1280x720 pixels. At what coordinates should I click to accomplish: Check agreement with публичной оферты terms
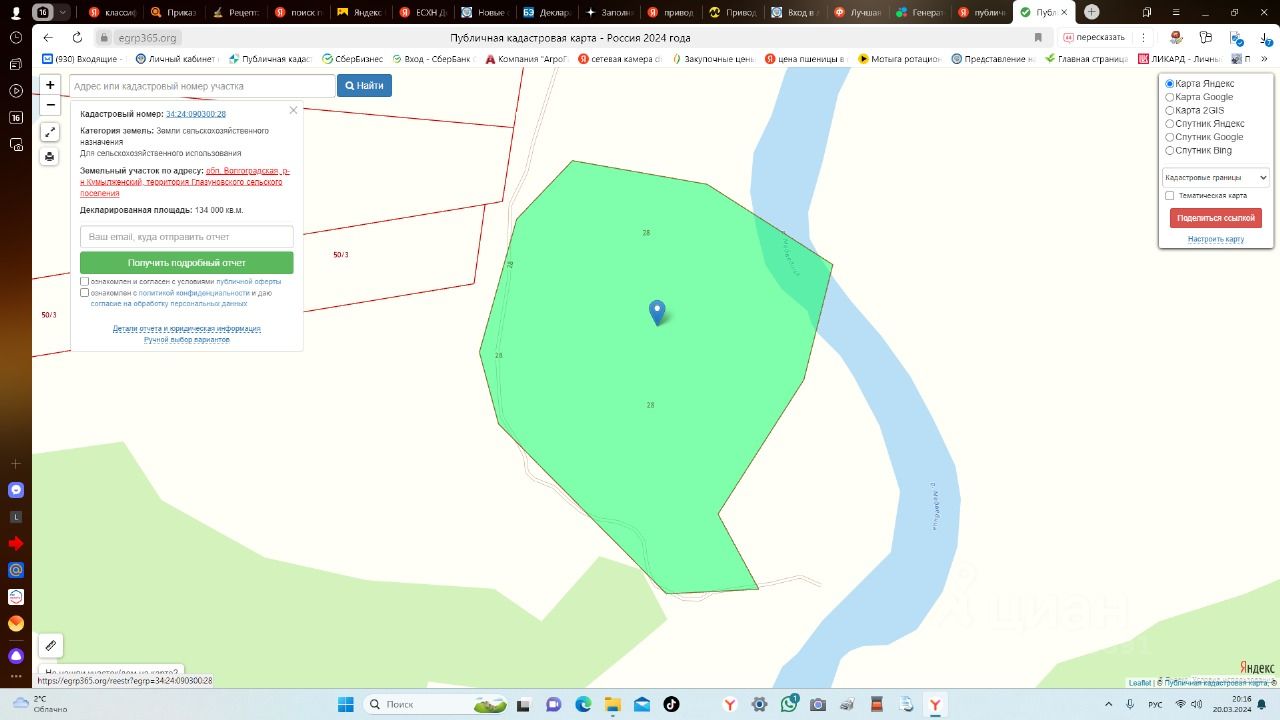click(85, 282)
